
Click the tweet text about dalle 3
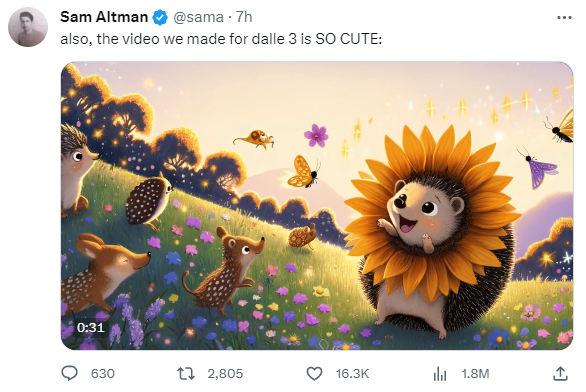coord(221,39)
